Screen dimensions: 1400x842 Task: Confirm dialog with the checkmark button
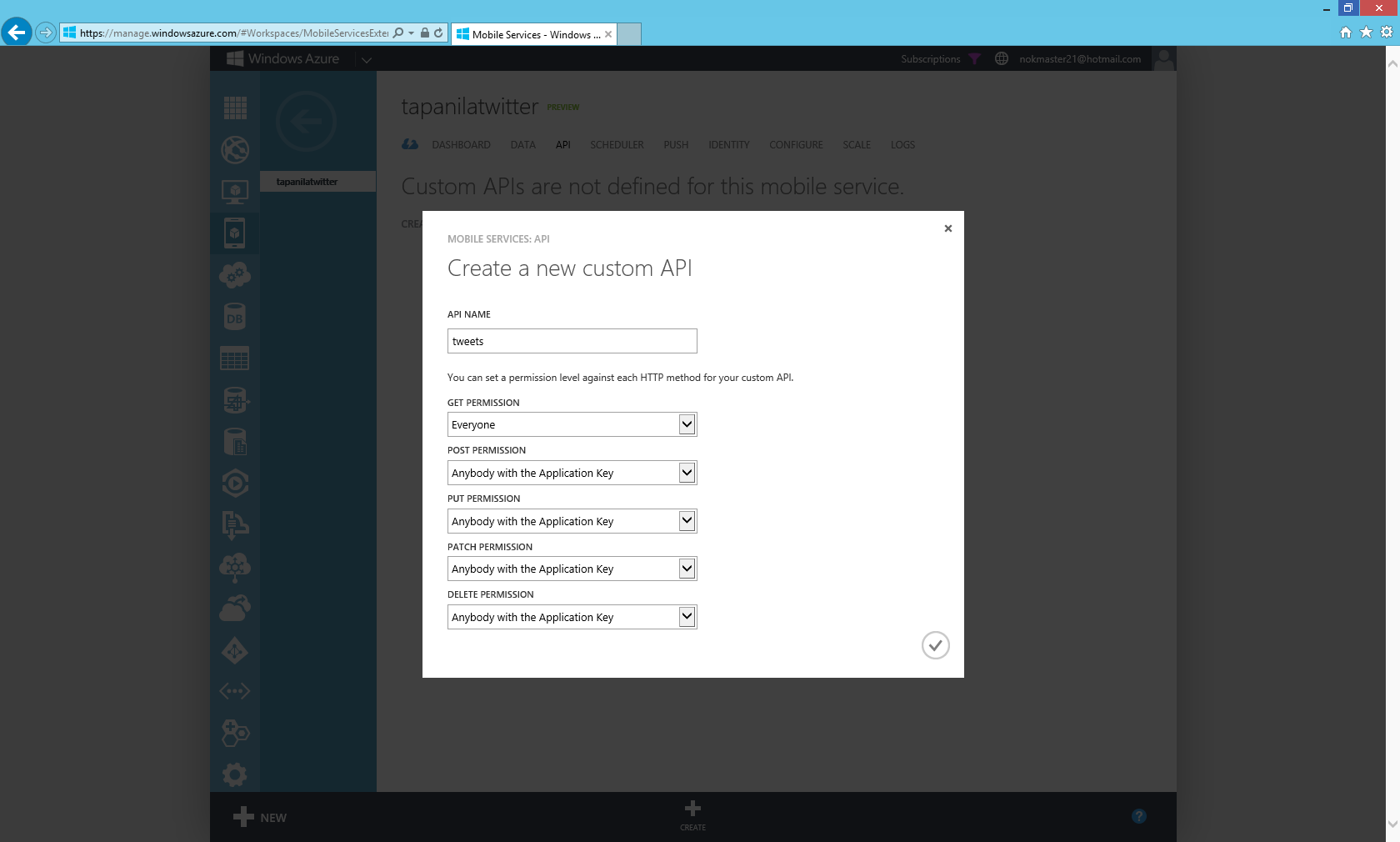click(x=936, y=645)
